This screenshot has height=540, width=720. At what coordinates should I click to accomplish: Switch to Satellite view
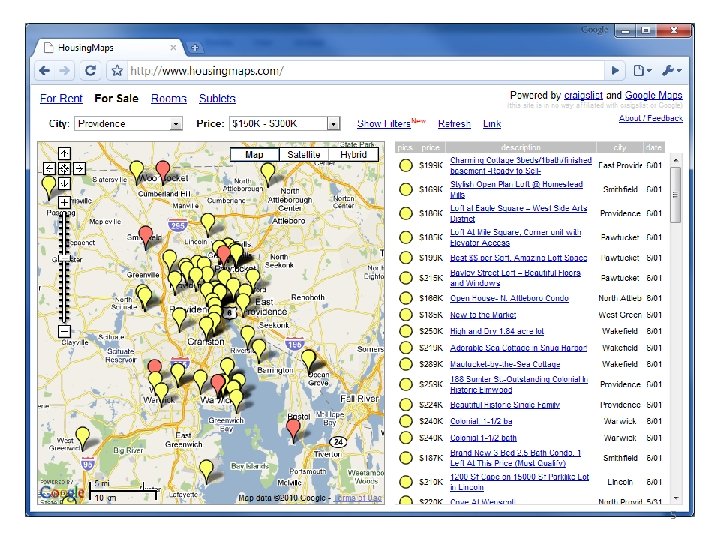click(x=304, y=155)
